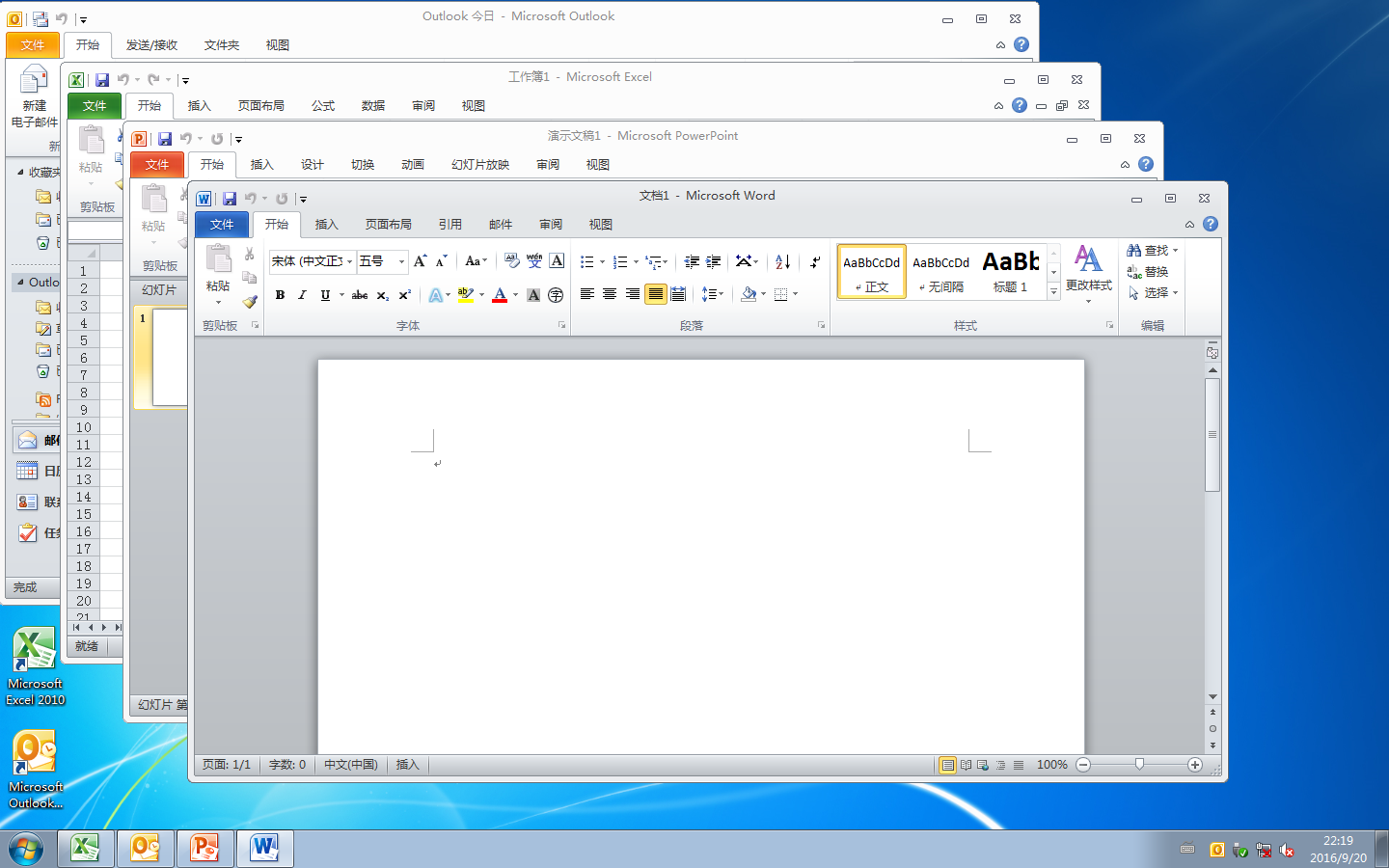The height and width of the screenshot is (868, 1389).
Task: Switch to Word's 引用 References tab
Action: (450, 225)
